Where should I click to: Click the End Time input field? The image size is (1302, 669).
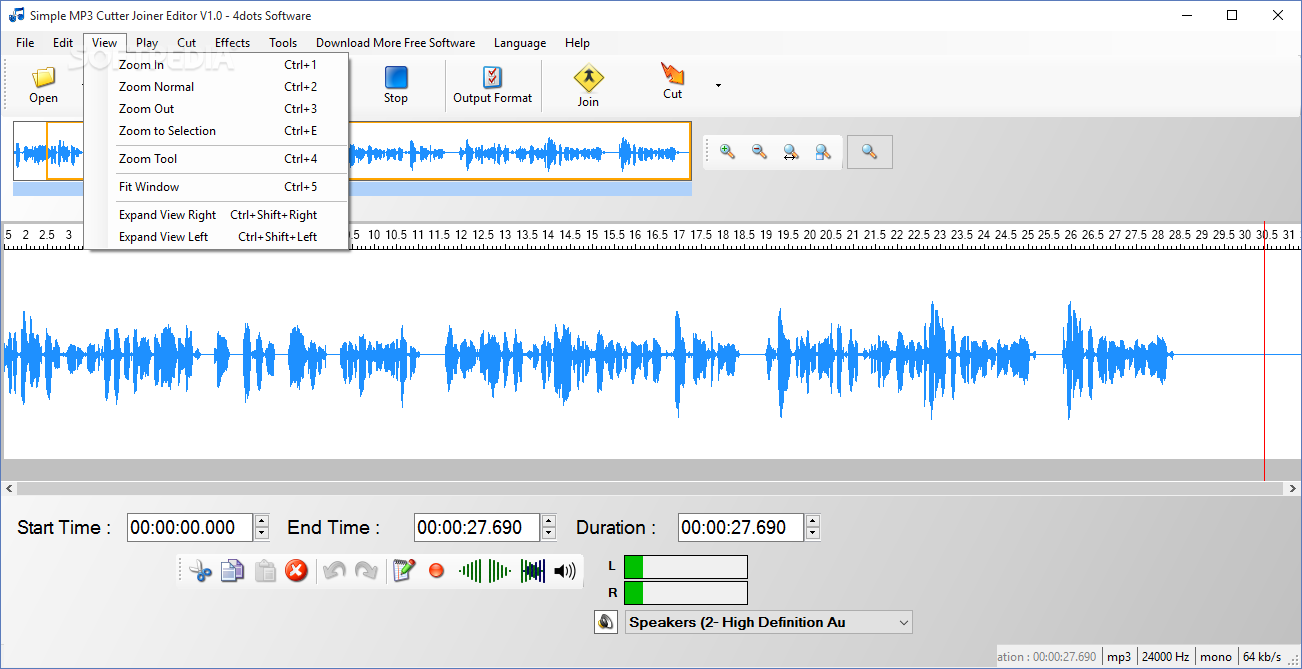point(477,527)
